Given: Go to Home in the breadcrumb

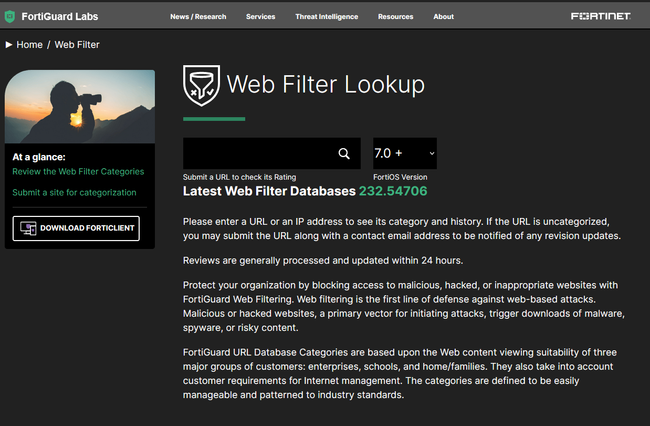Looking at the screenshot, I should (x=29, y=45).
